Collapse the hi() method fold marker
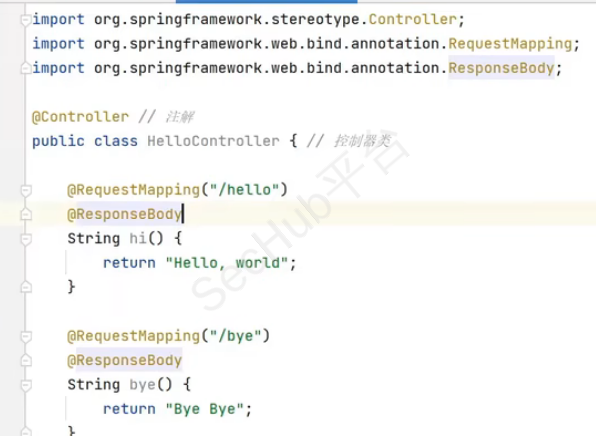596x436 pixels. tap(26, 239)
